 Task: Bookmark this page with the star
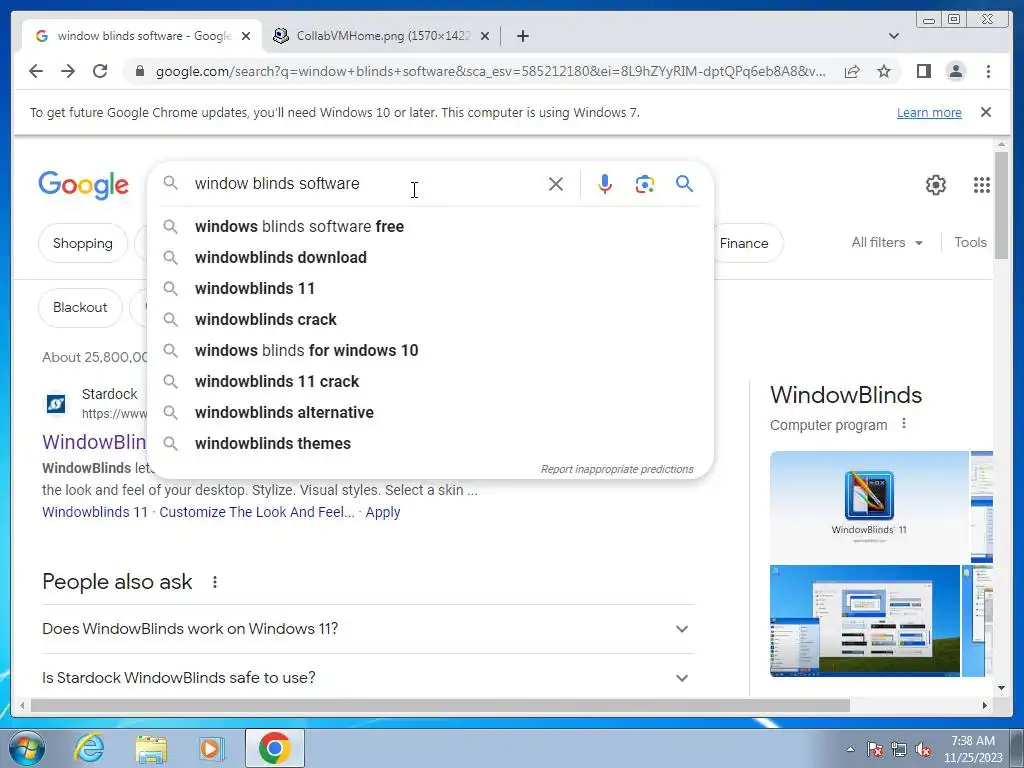click(x=884, y=71)
